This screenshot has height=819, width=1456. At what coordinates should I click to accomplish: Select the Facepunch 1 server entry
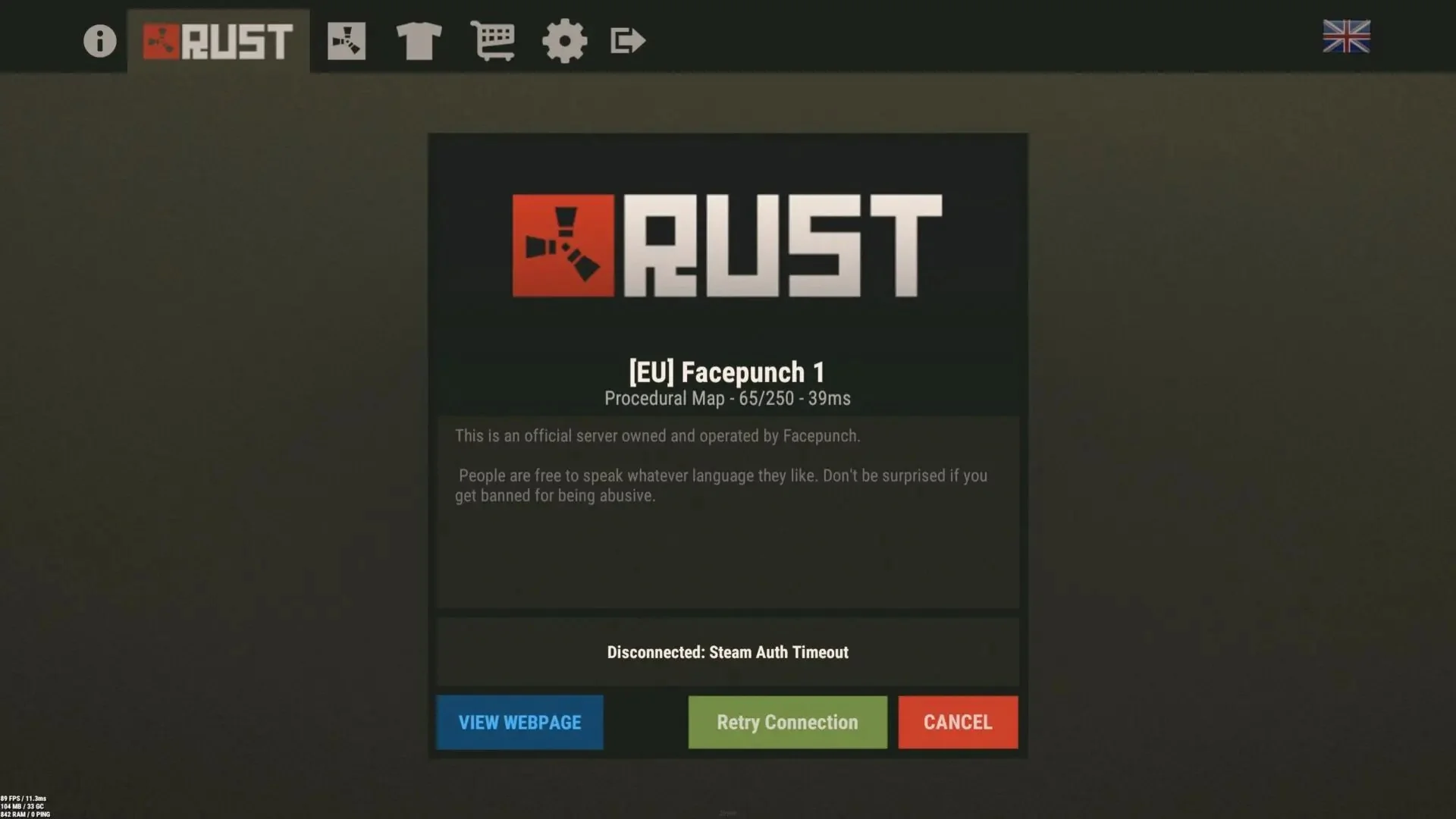(728, 372)
